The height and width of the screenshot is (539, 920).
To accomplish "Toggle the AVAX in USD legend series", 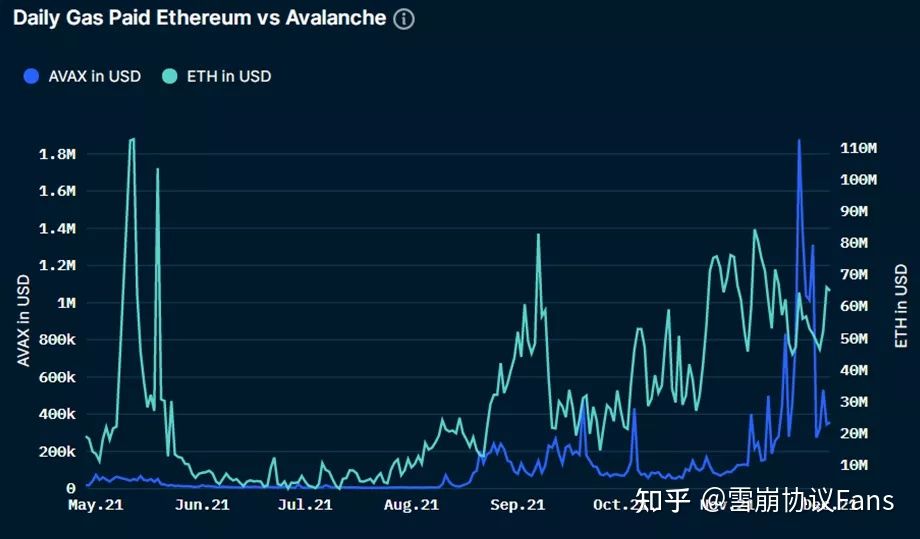I will pos(82,76).
